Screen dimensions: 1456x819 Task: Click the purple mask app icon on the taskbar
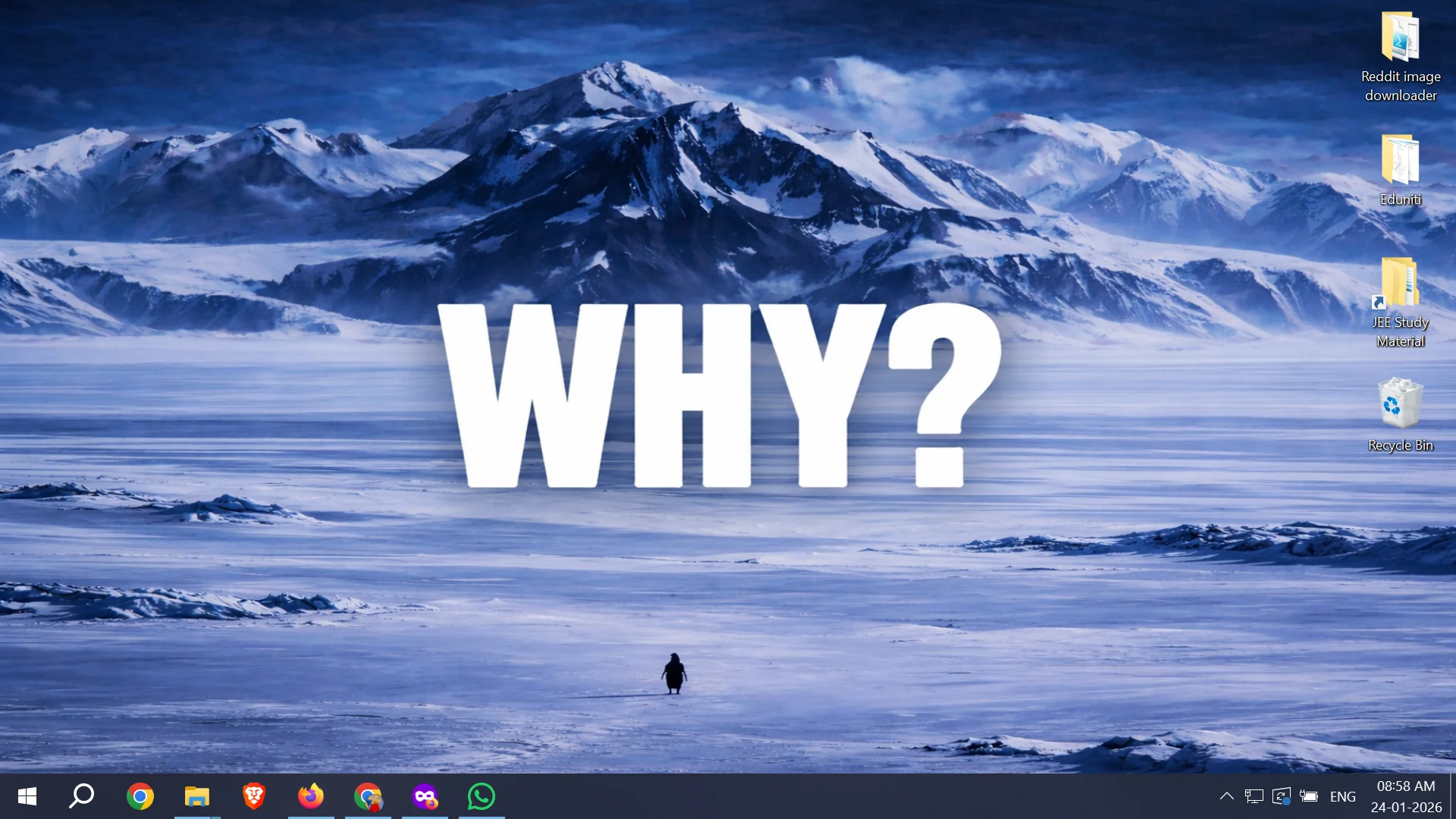click(425, 796)
